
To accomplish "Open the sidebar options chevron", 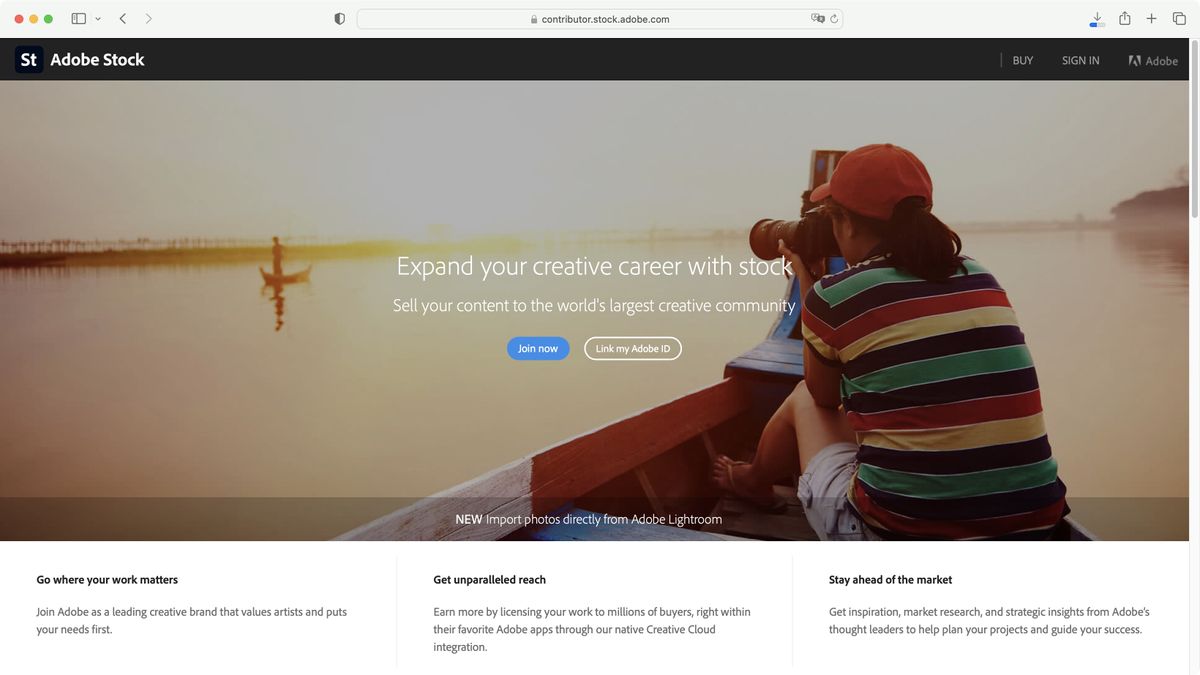I will [97, 18].
